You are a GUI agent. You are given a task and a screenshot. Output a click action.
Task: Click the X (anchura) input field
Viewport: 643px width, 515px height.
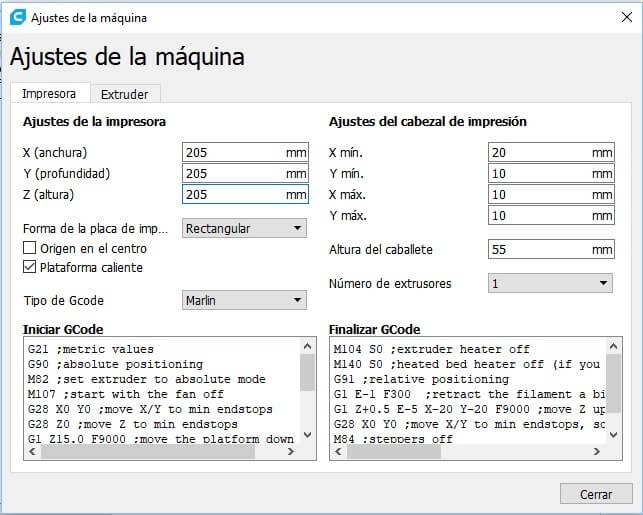pos(234,152)
